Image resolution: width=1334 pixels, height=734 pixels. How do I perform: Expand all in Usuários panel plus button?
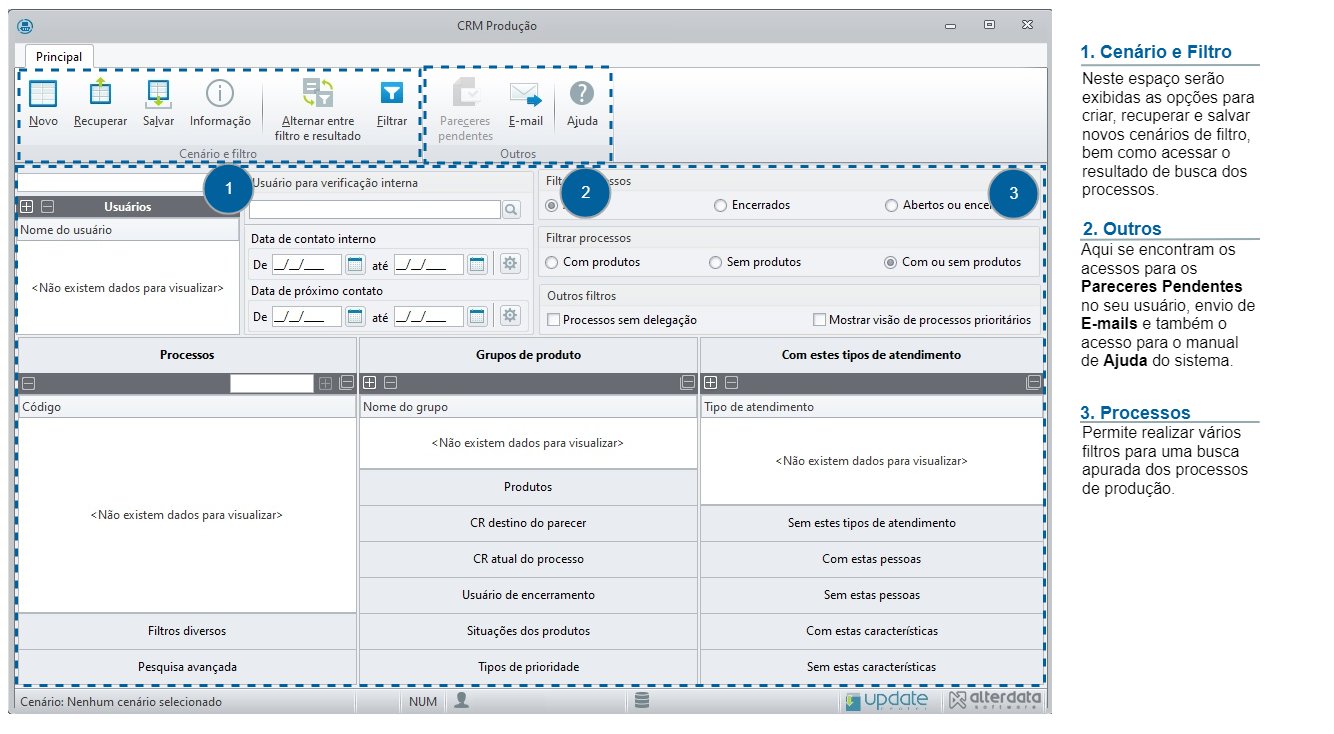click(27, 207)
